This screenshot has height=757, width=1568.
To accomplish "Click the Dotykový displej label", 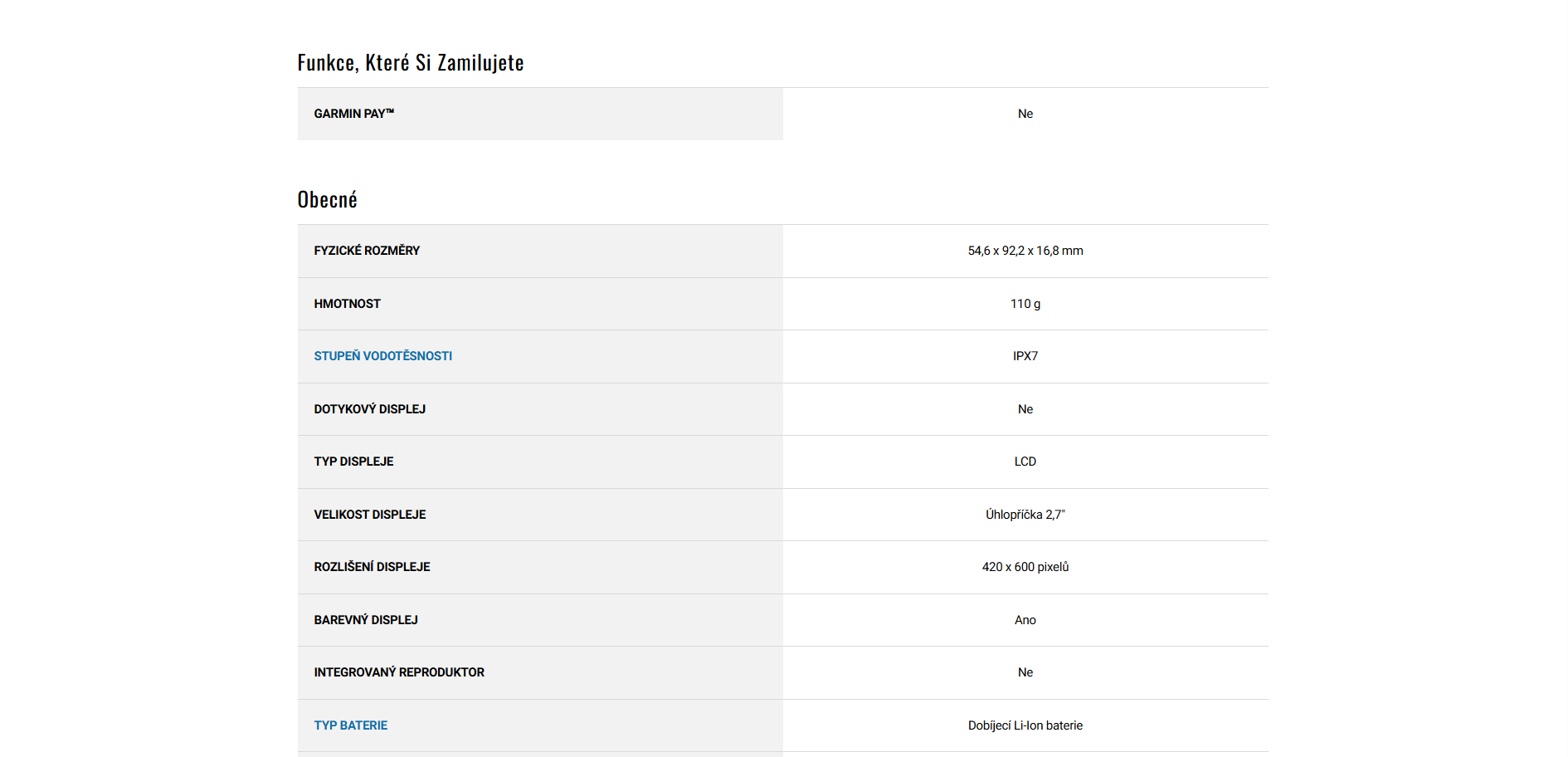I will 369,409.
